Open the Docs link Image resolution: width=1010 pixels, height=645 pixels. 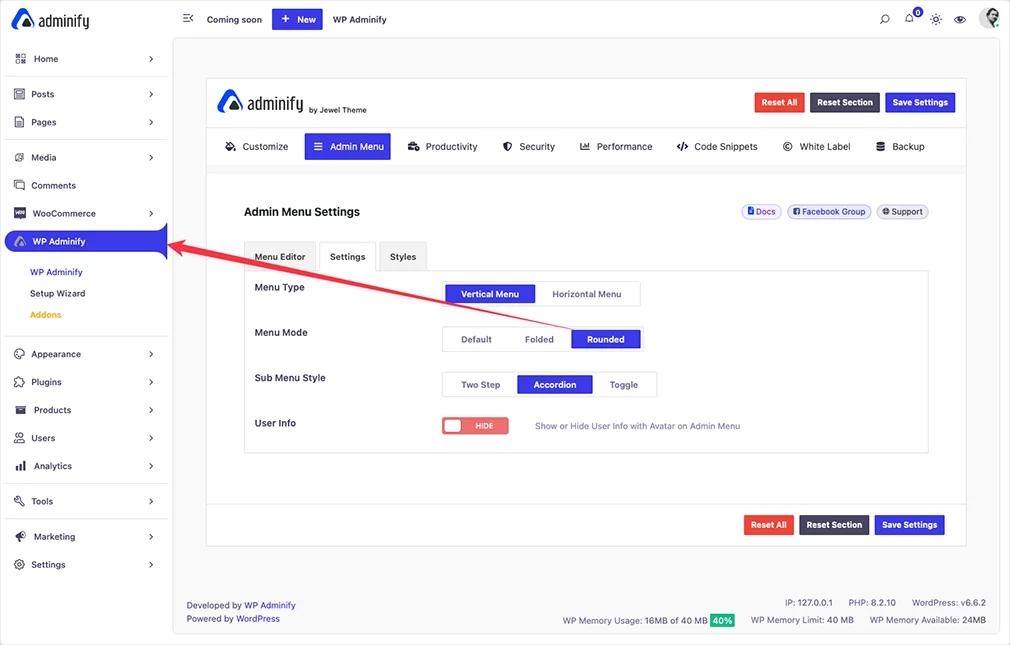(761, 211)
